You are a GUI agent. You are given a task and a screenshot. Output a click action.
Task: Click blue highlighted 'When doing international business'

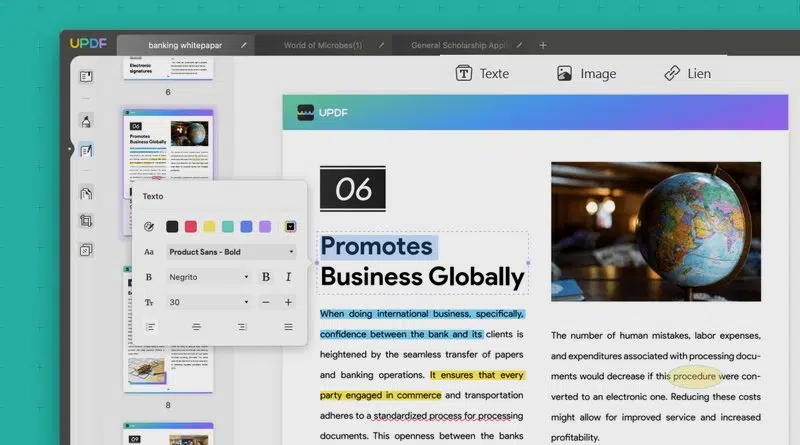click(421, 314)
